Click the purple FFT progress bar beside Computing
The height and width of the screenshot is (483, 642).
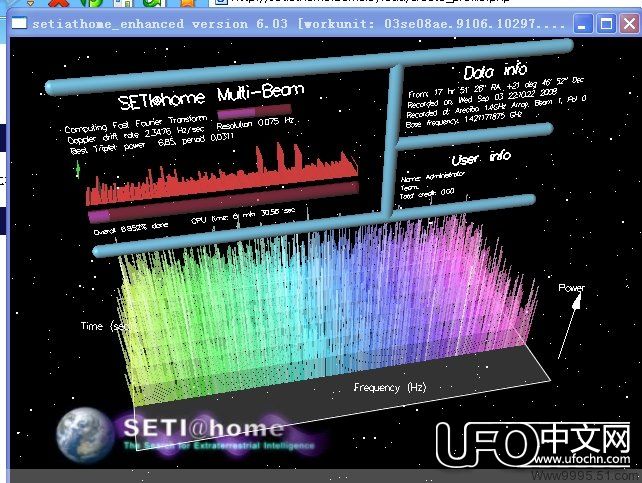coord(254,111)
